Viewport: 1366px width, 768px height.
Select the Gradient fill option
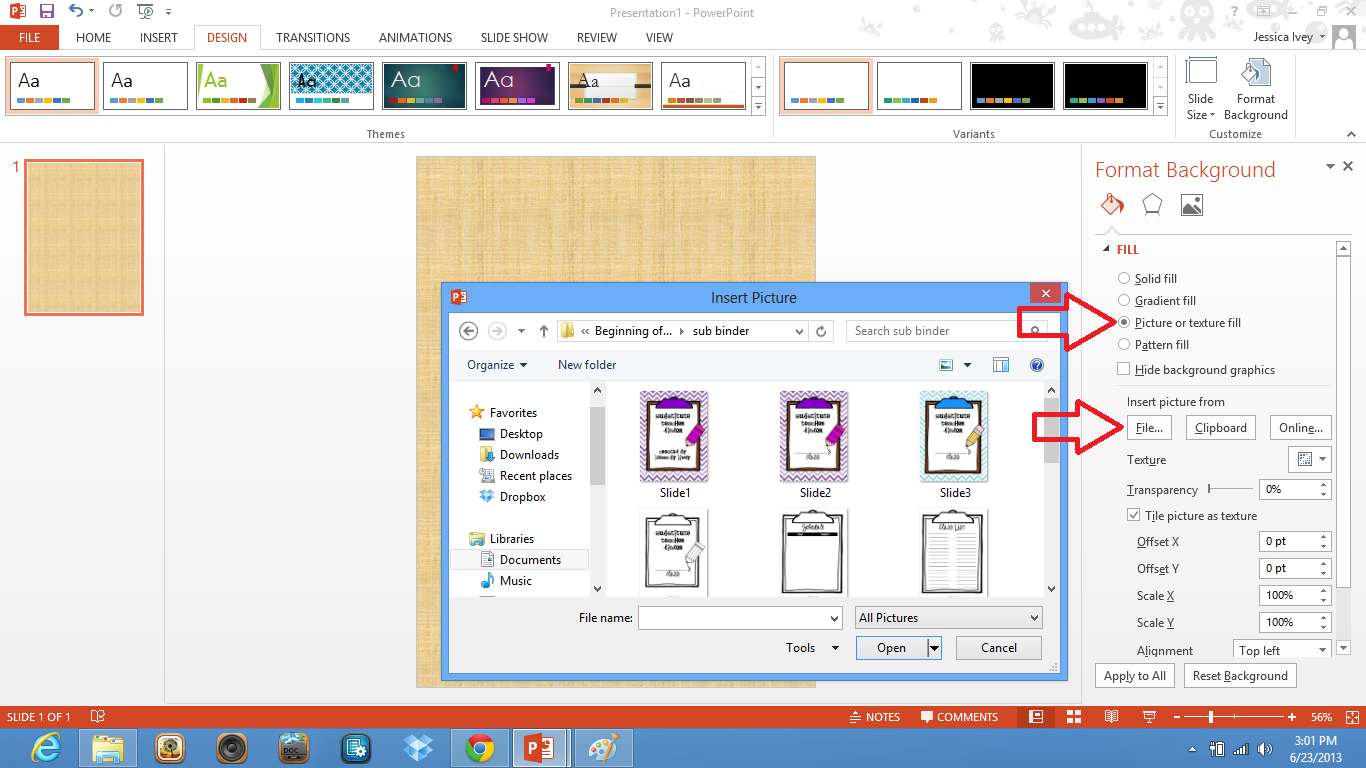[1124, 301]
